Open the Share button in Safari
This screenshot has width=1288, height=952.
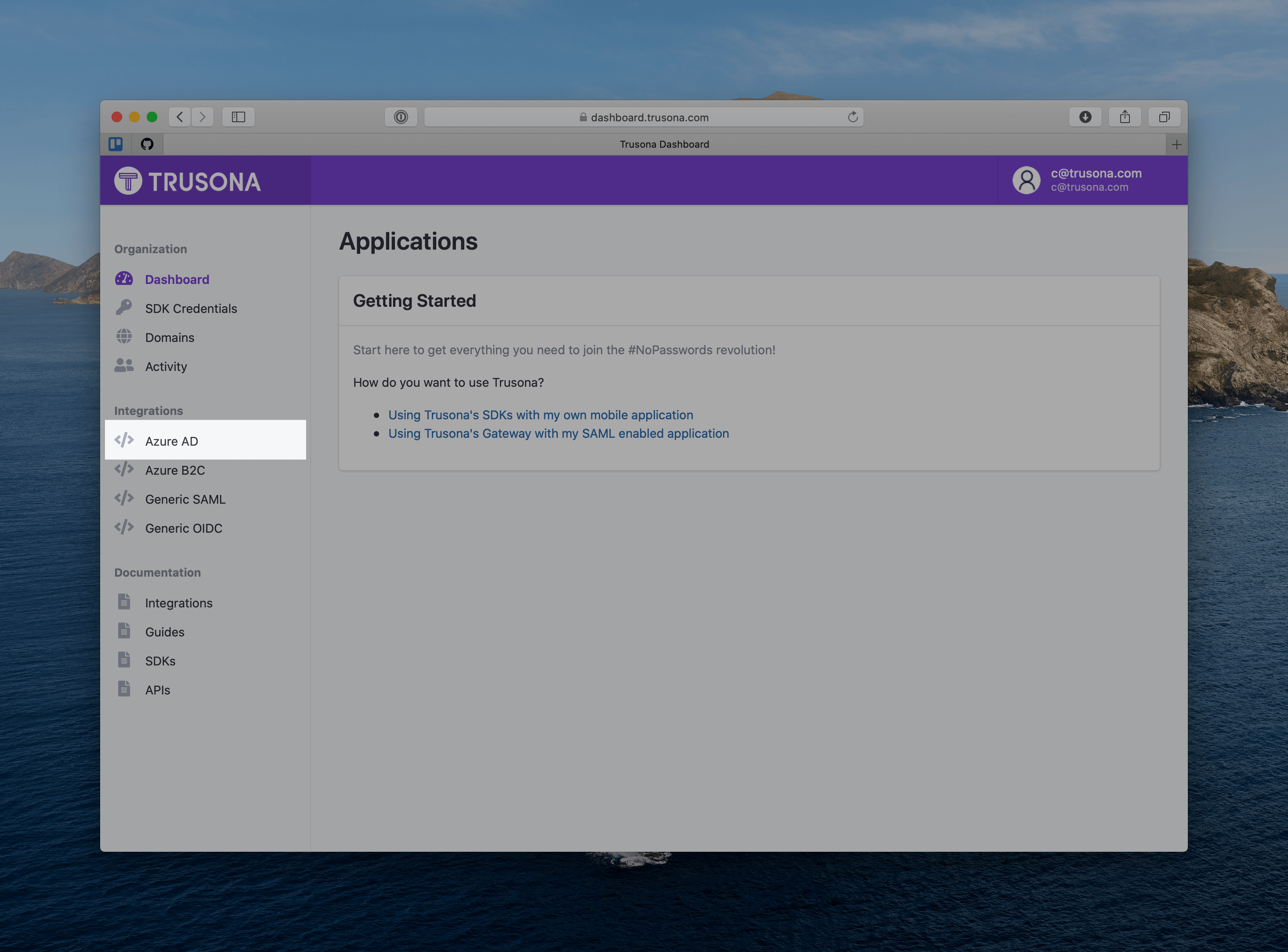(x=1125, y=117)
